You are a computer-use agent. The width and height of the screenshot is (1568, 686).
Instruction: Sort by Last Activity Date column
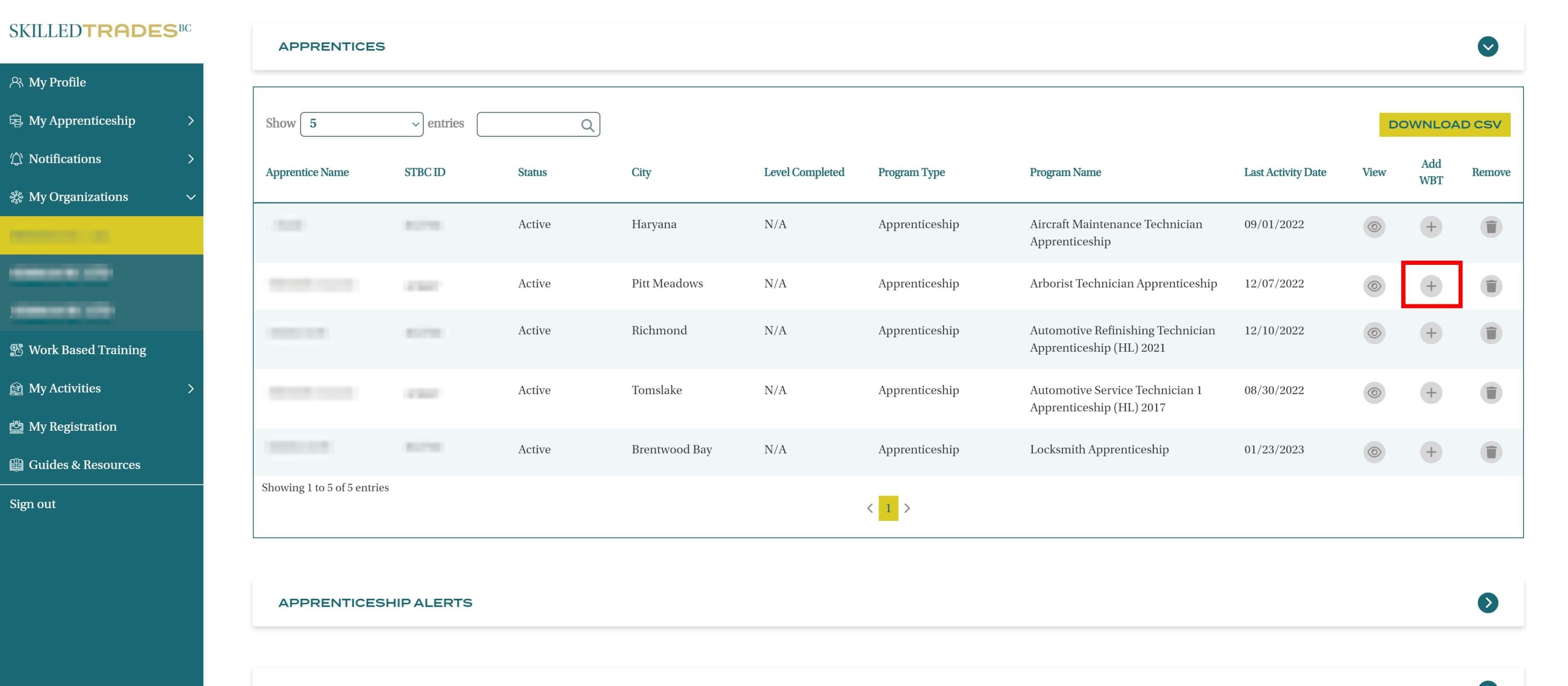pyautogui.click(x=1284, y=172)
